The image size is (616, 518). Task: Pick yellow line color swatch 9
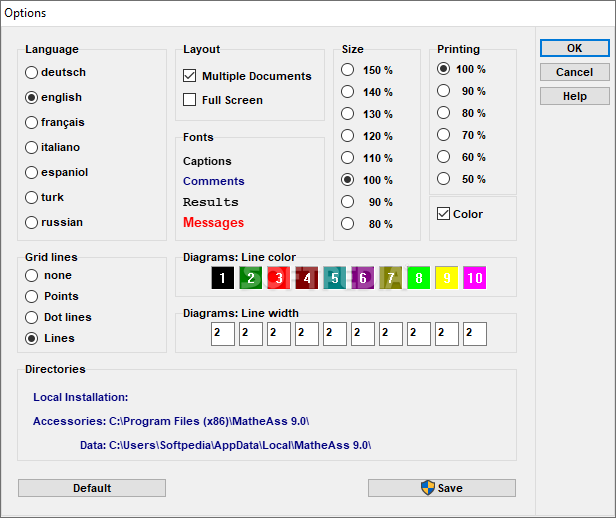447,278
